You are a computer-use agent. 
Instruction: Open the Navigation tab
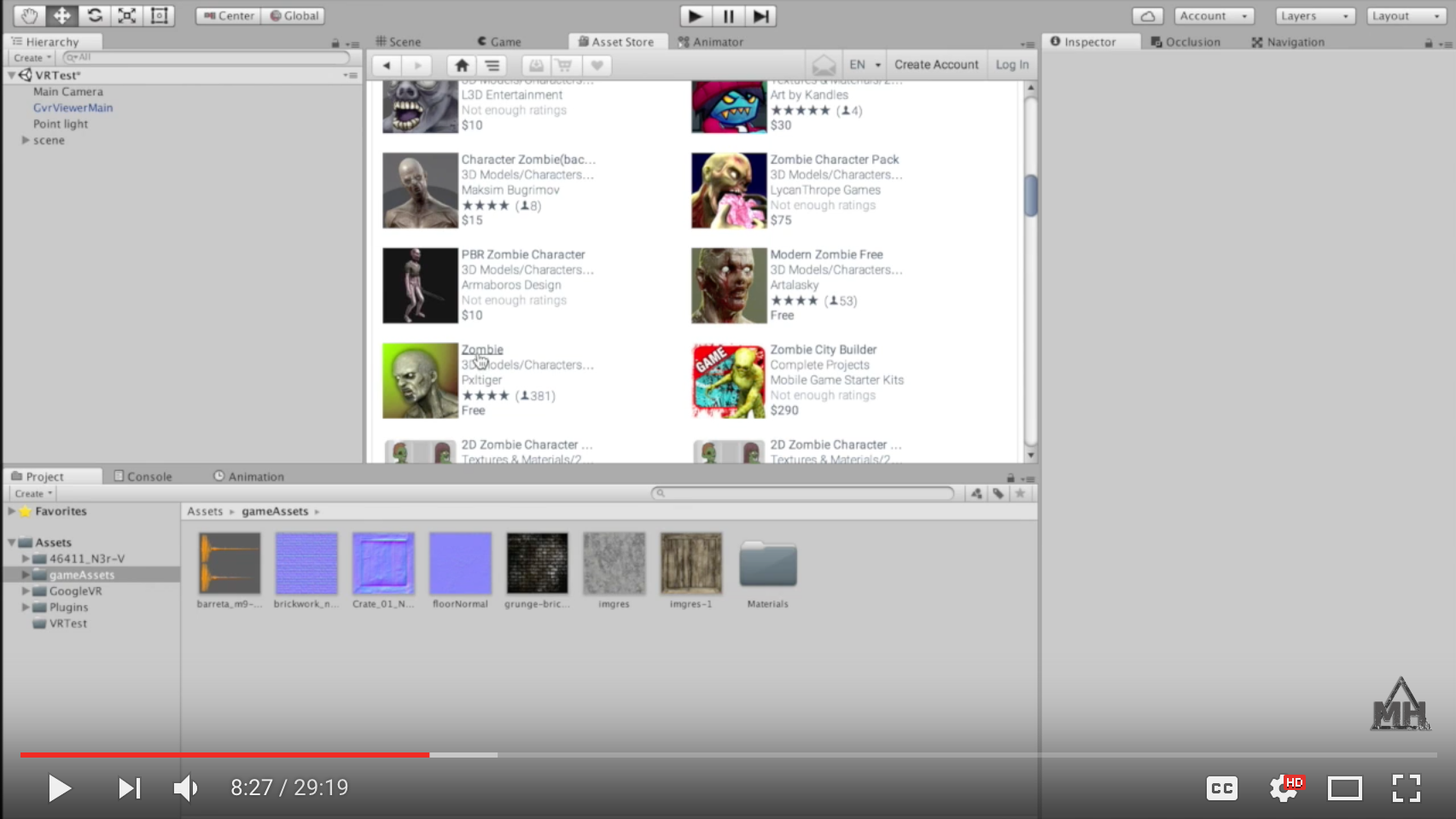click(1288, 41)
